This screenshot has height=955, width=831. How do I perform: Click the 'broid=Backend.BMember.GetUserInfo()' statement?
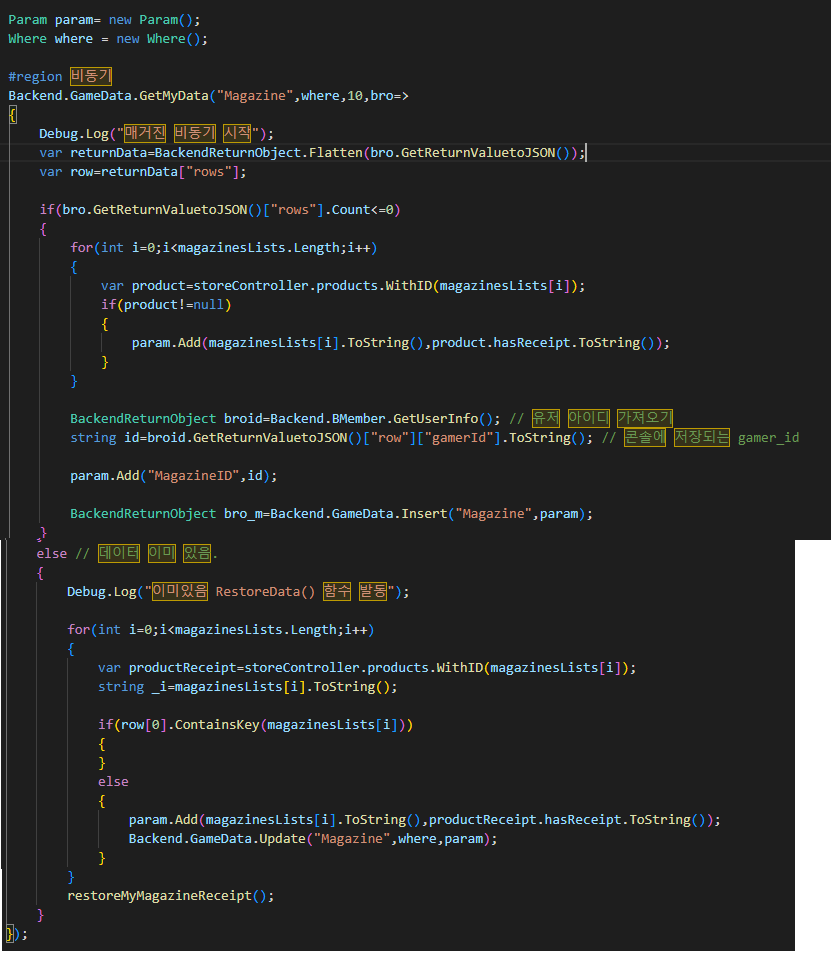285,419
